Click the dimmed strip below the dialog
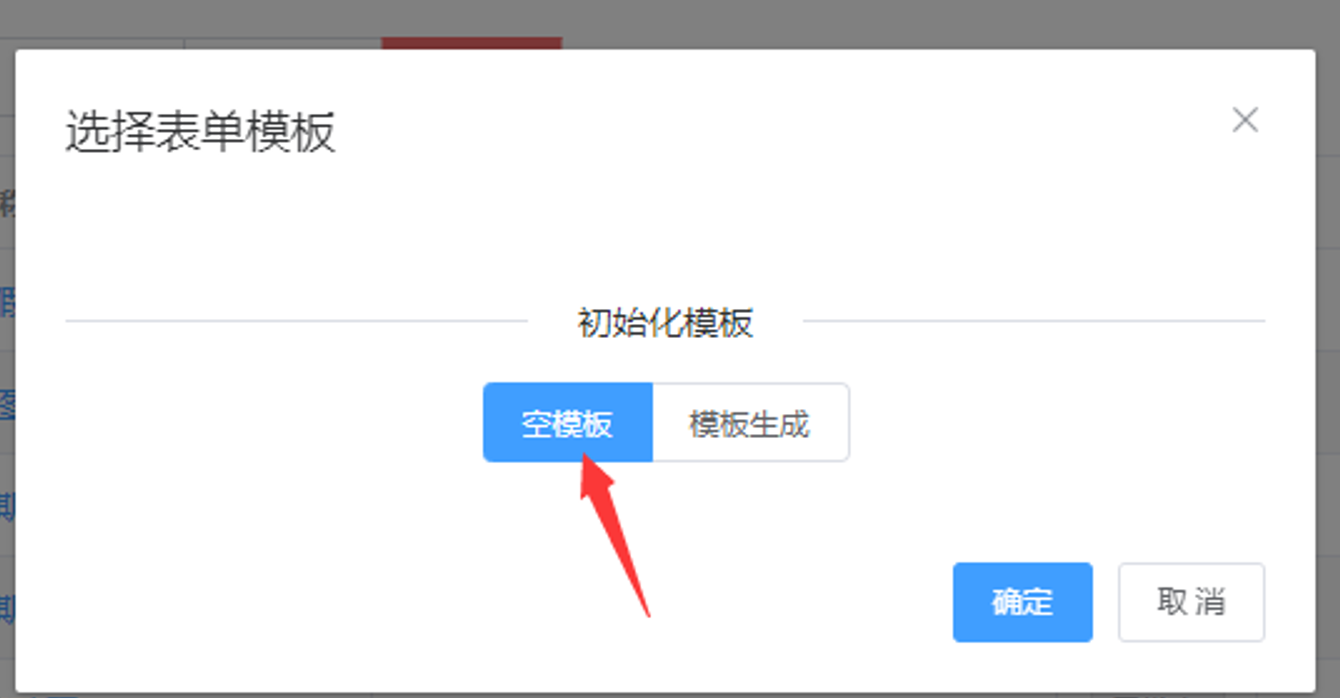1340x698 pixels. point(670,694)
